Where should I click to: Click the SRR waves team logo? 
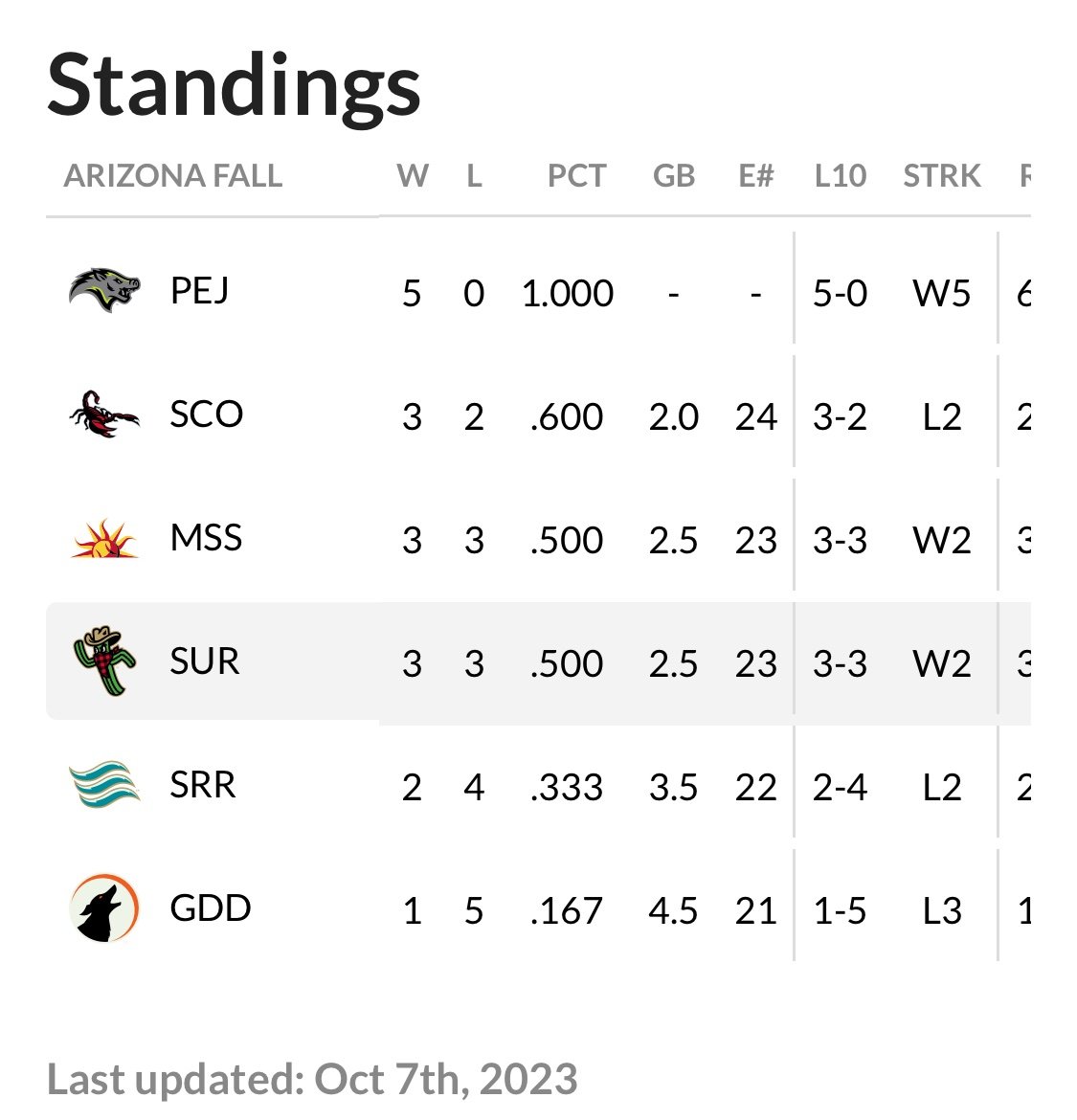coord(104,785)
